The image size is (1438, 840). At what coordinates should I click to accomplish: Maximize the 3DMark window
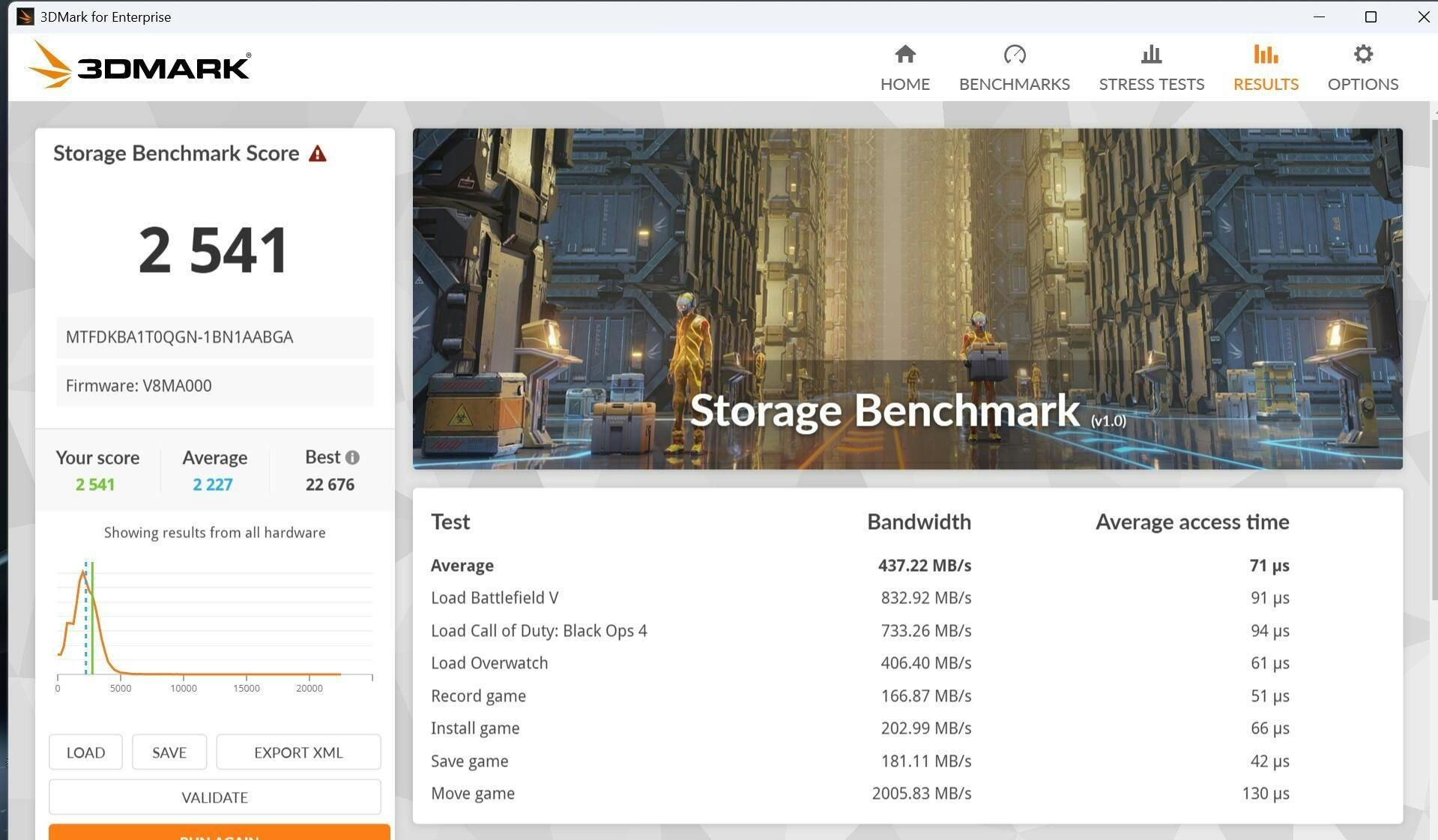(1371, 16)
